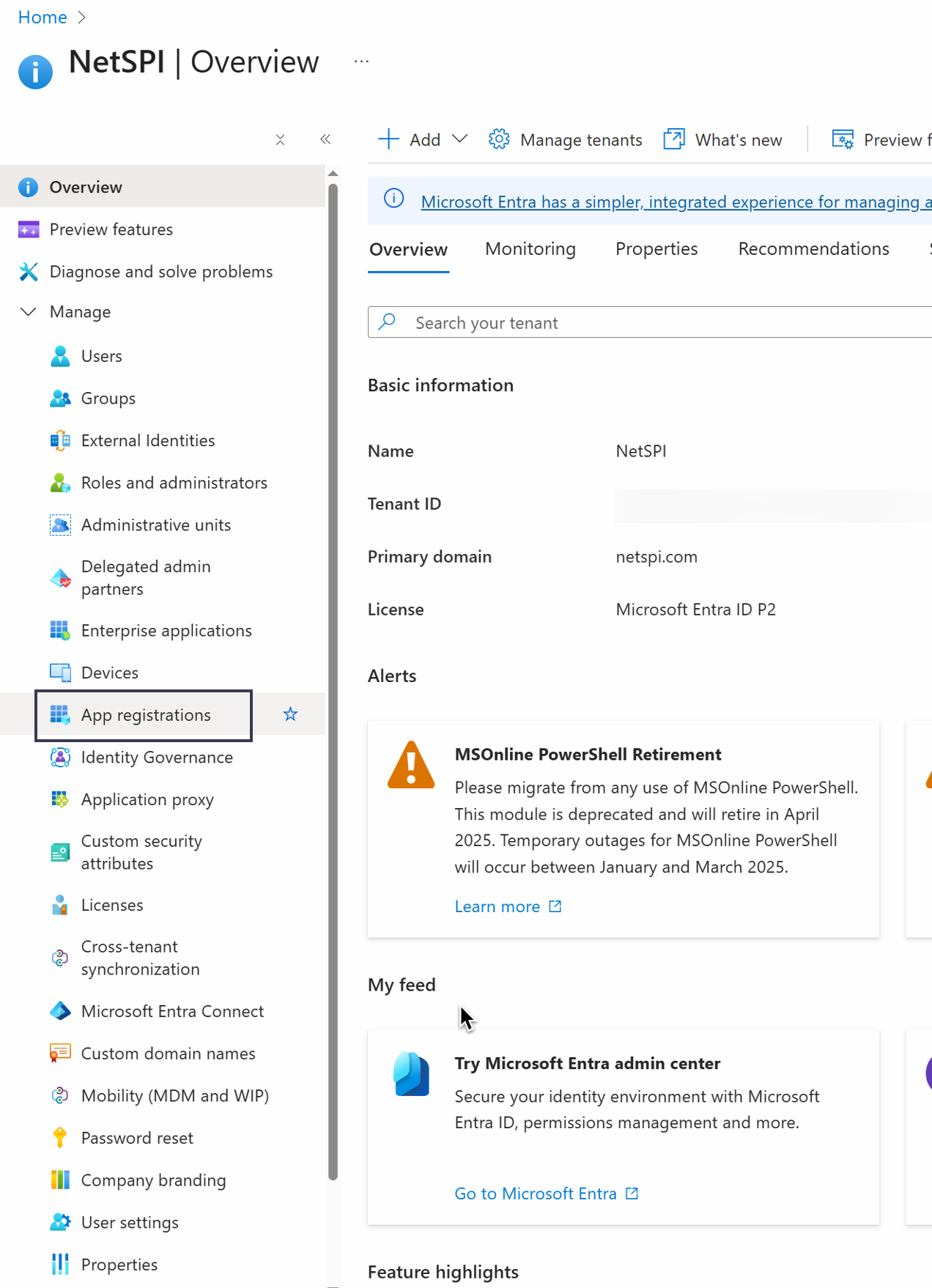Click the Preview features sparkle icon
Screen dimensions: 932x1288
pyautogui.click(x=28, y=230)
